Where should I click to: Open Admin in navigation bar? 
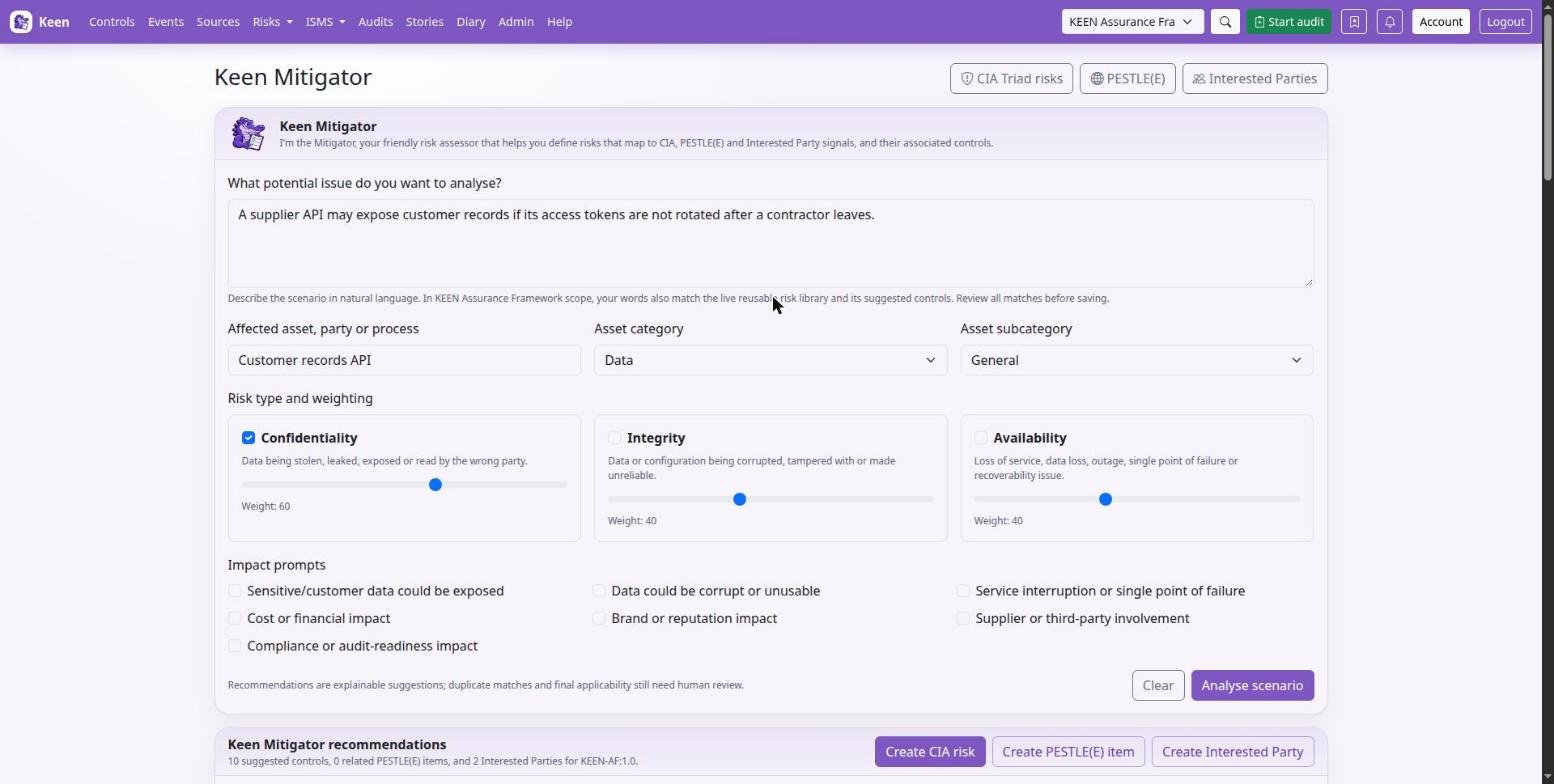(x=516, y=22)
